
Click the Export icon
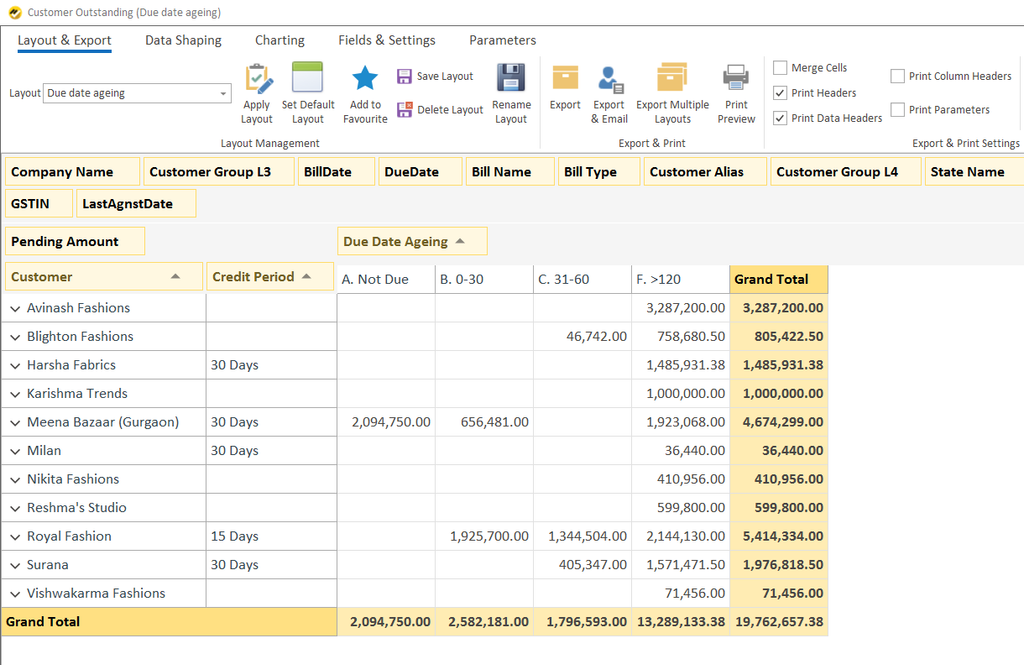(x=565, y=78)
